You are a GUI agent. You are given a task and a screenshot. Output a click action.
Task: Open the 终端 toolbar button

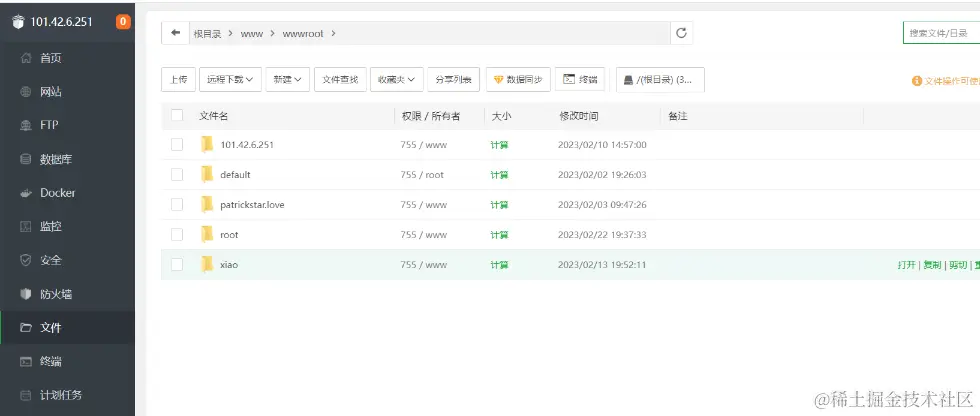point(579,79)
